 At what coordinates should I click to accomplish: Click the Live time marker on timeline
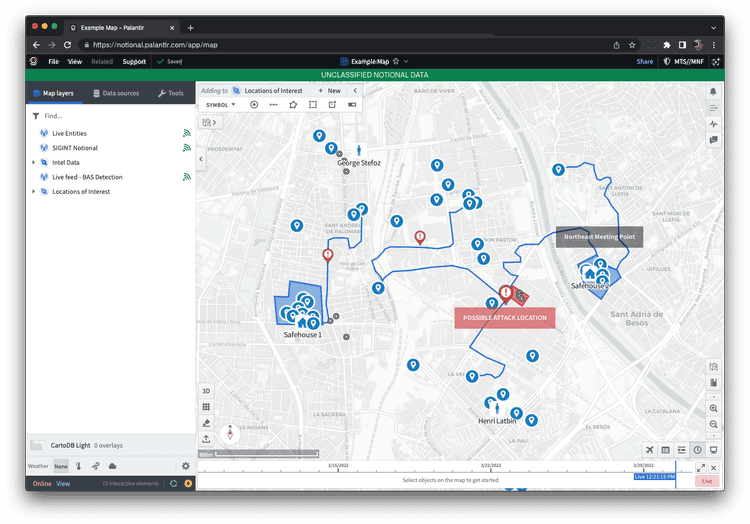click(x=654, y=477)
